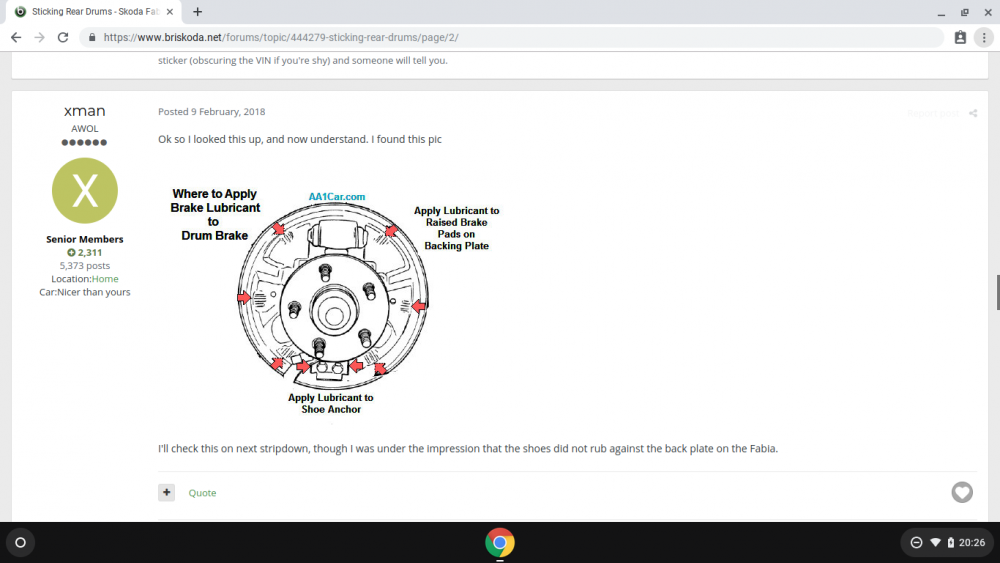Click the reputation 2,311 badge
1000x563 pixels.
coord(85,252)
